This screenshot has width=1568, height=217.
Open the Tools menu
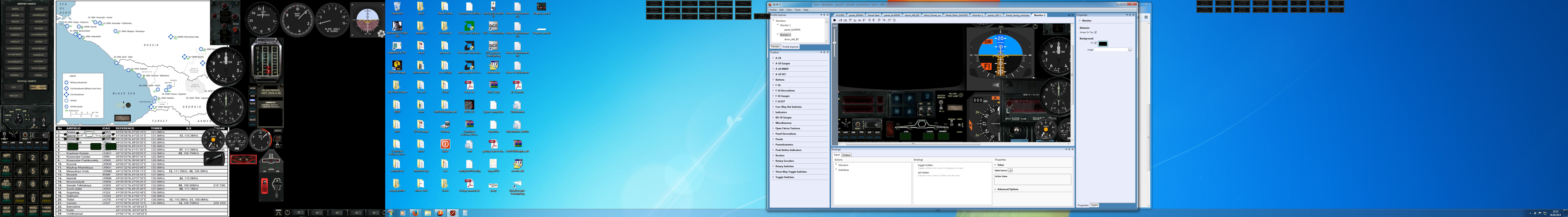click(797, 10)
